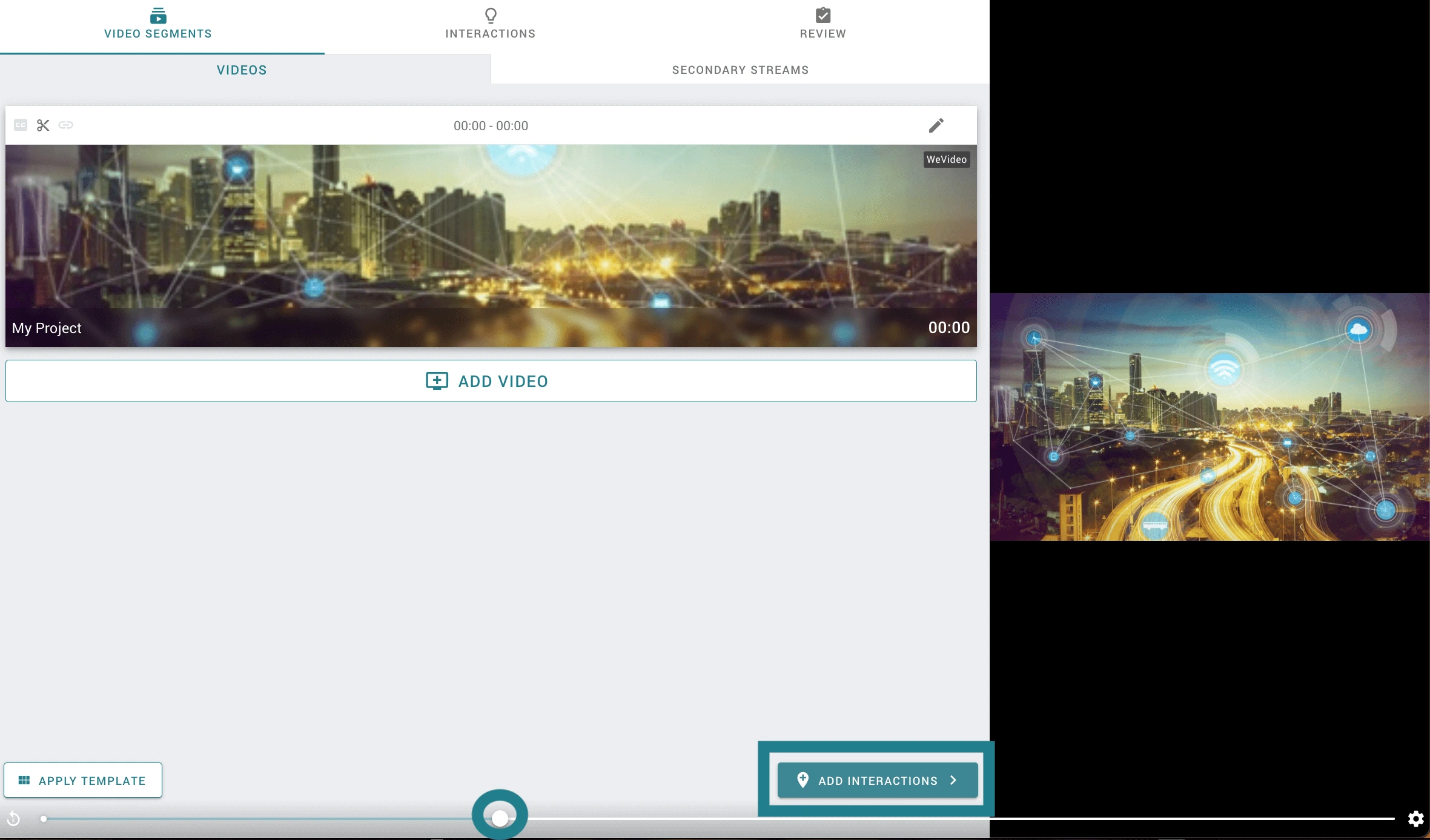This screenshot has width=1430, height=840.
Task: Open player settings gear icon
Action: [x=1415, y=819]
